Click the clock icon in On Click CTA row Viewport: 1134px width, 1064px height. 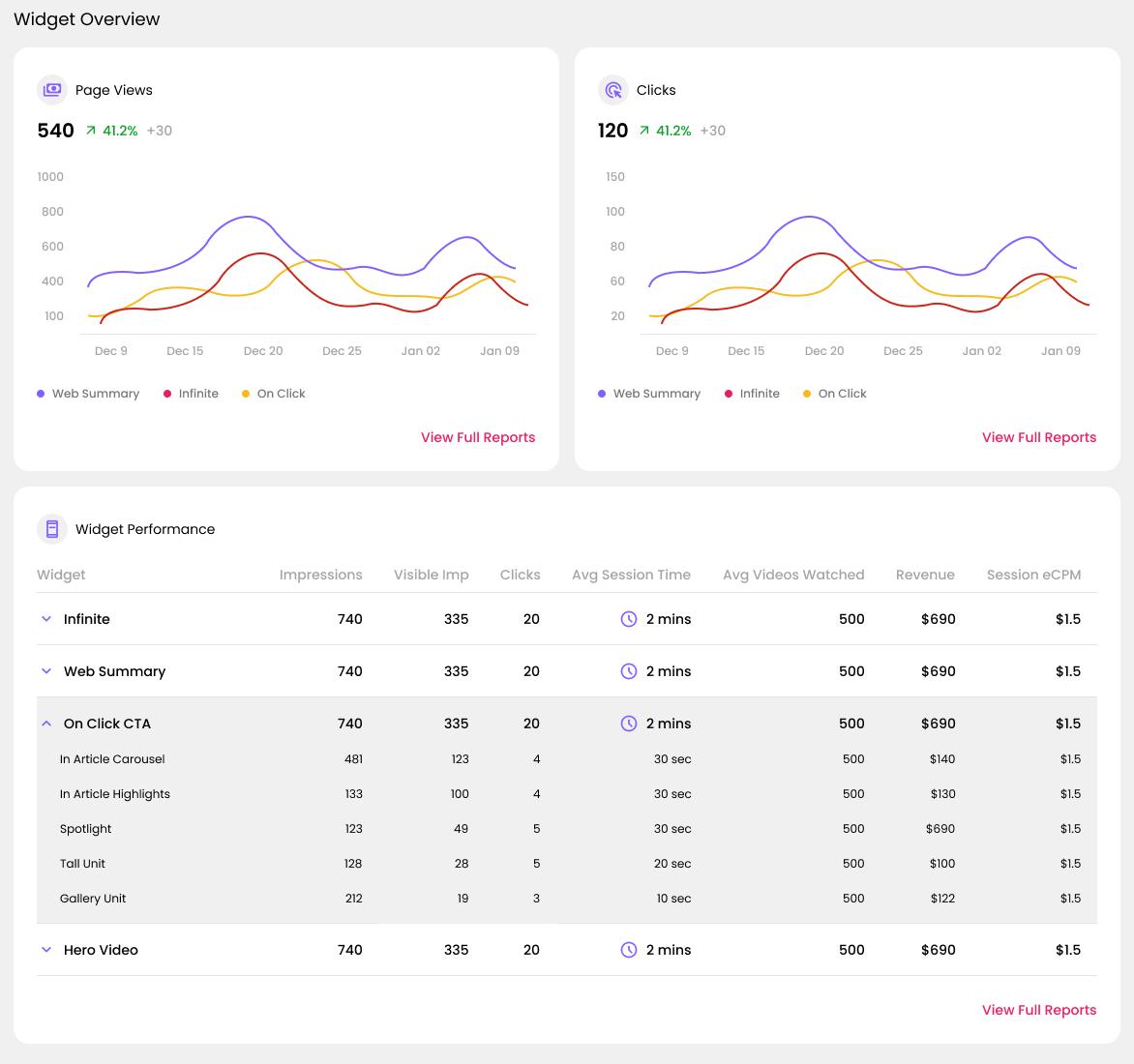629,724
